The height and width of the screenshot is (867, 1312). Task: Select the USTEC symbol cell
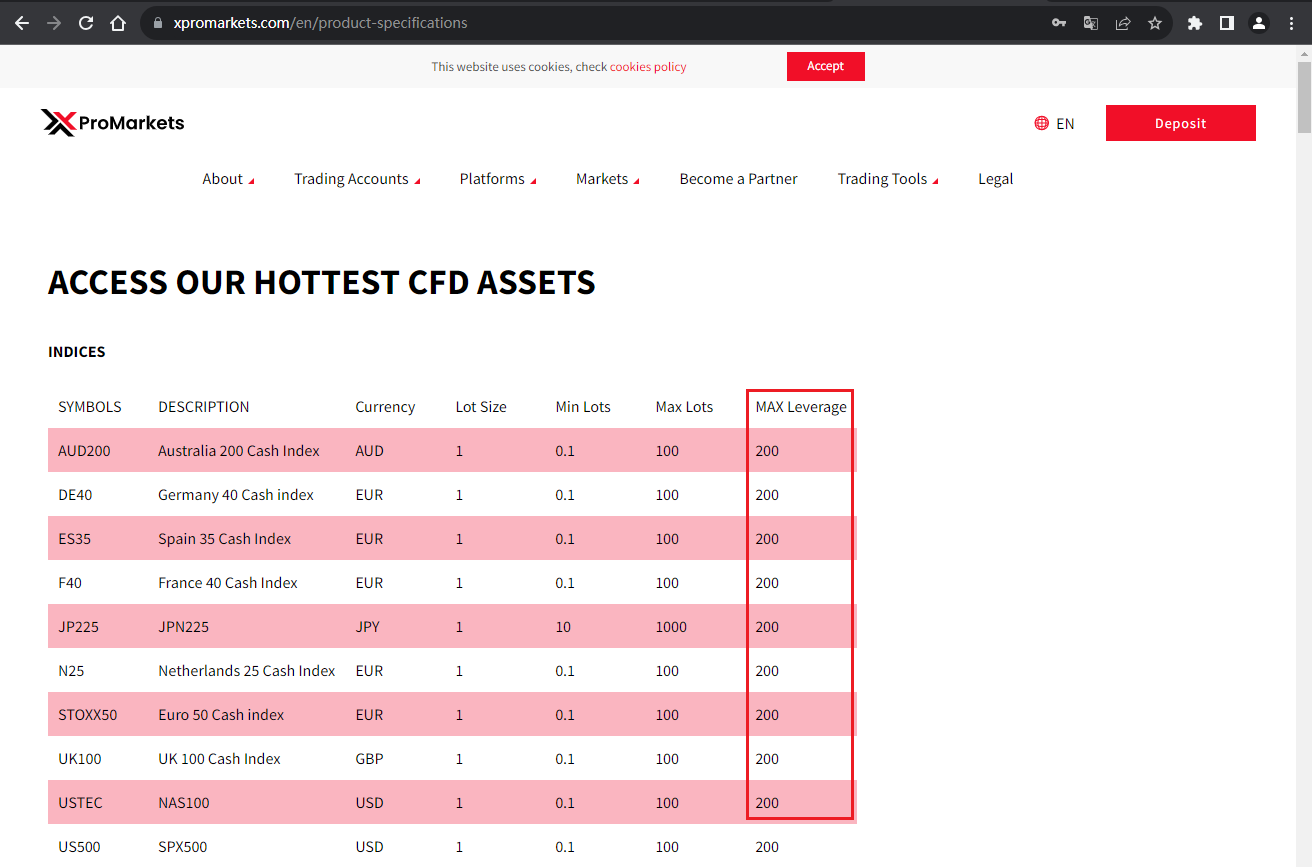[x=80, y=803]
